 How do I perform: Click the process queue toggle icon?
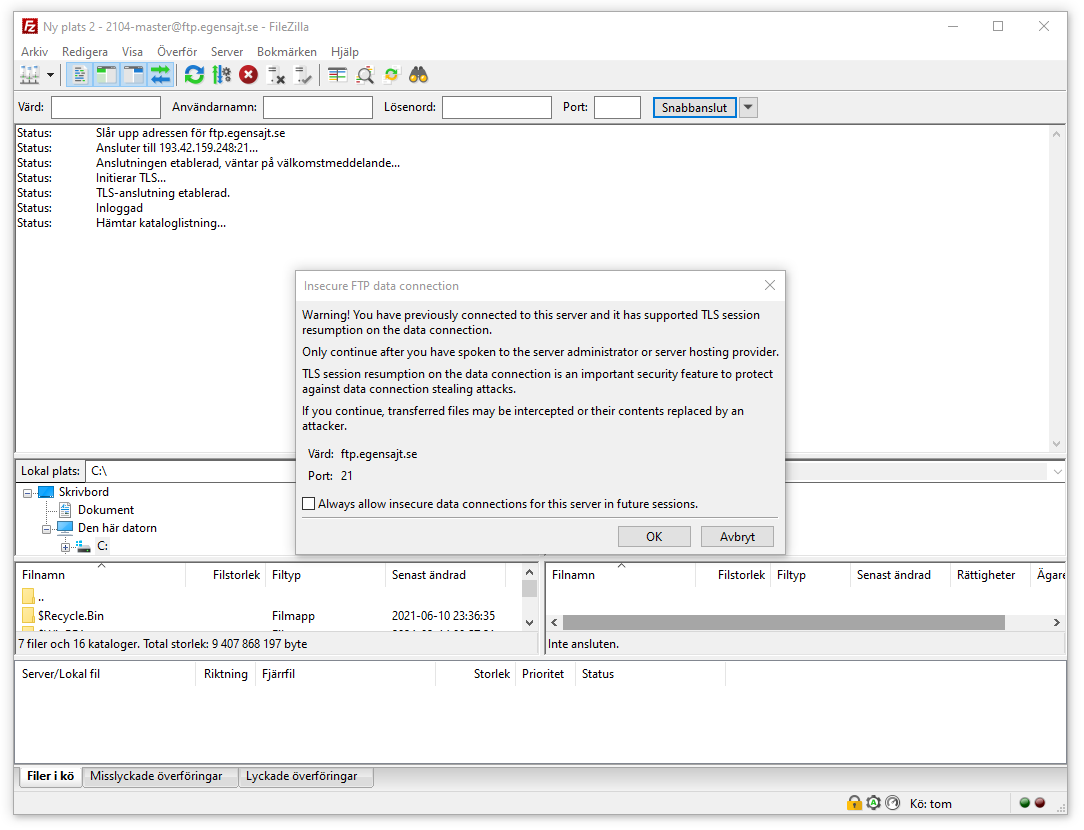[222, 75]
